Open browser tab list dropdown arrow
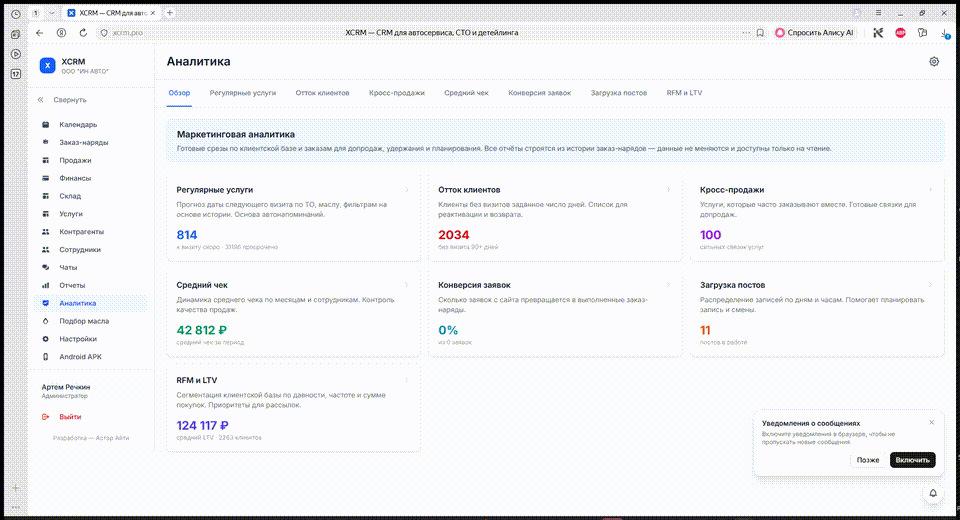 51,13
